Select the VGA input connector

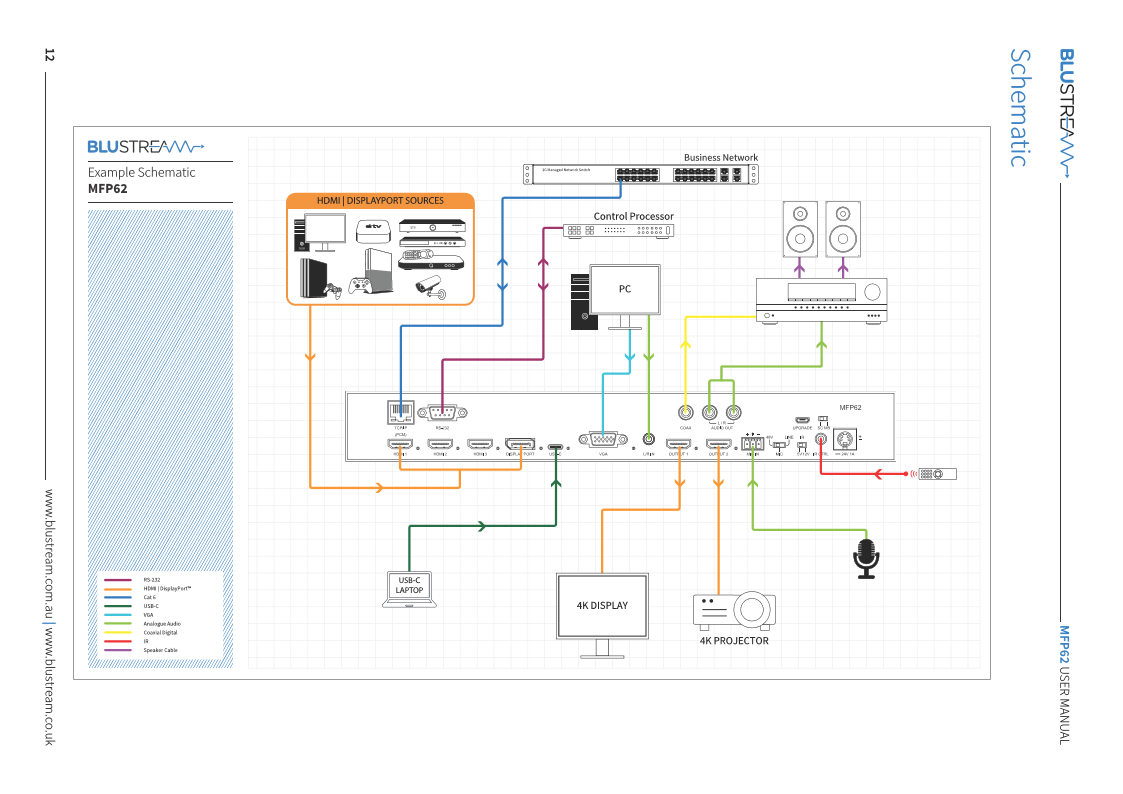(603, 440)
